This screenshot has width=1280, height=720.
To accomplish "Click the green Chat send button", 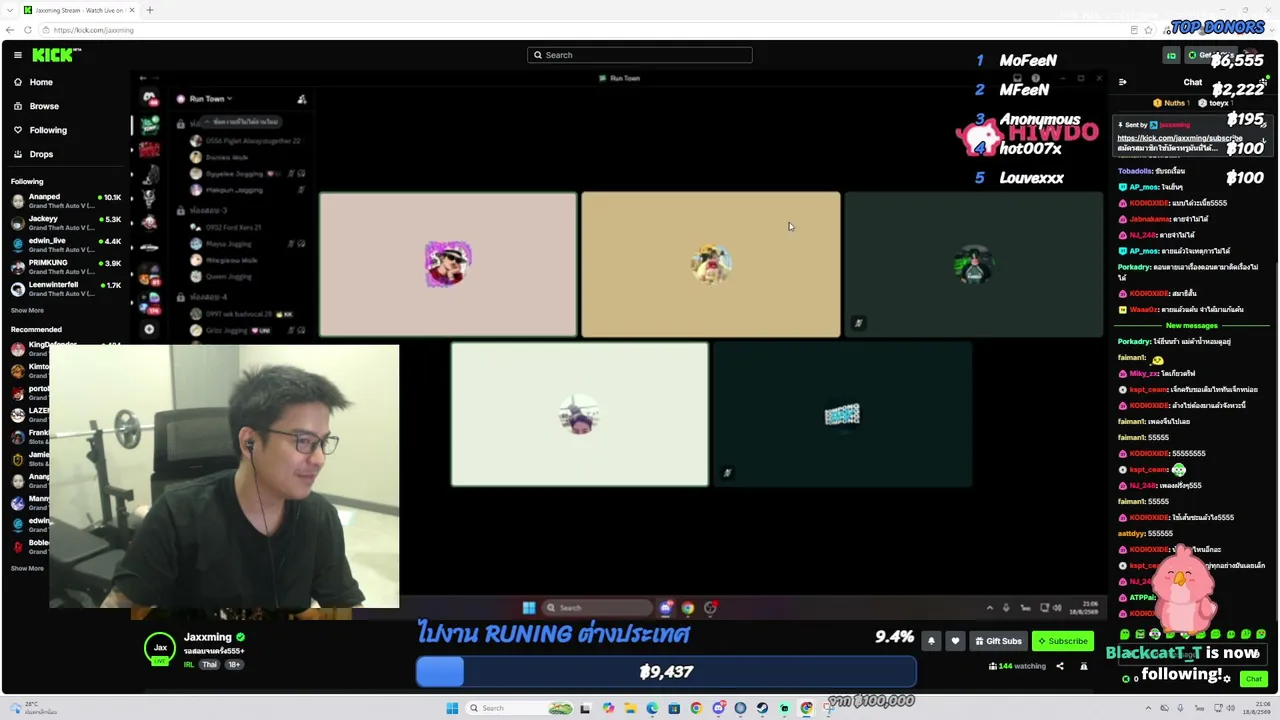I will pos(1253,679).
